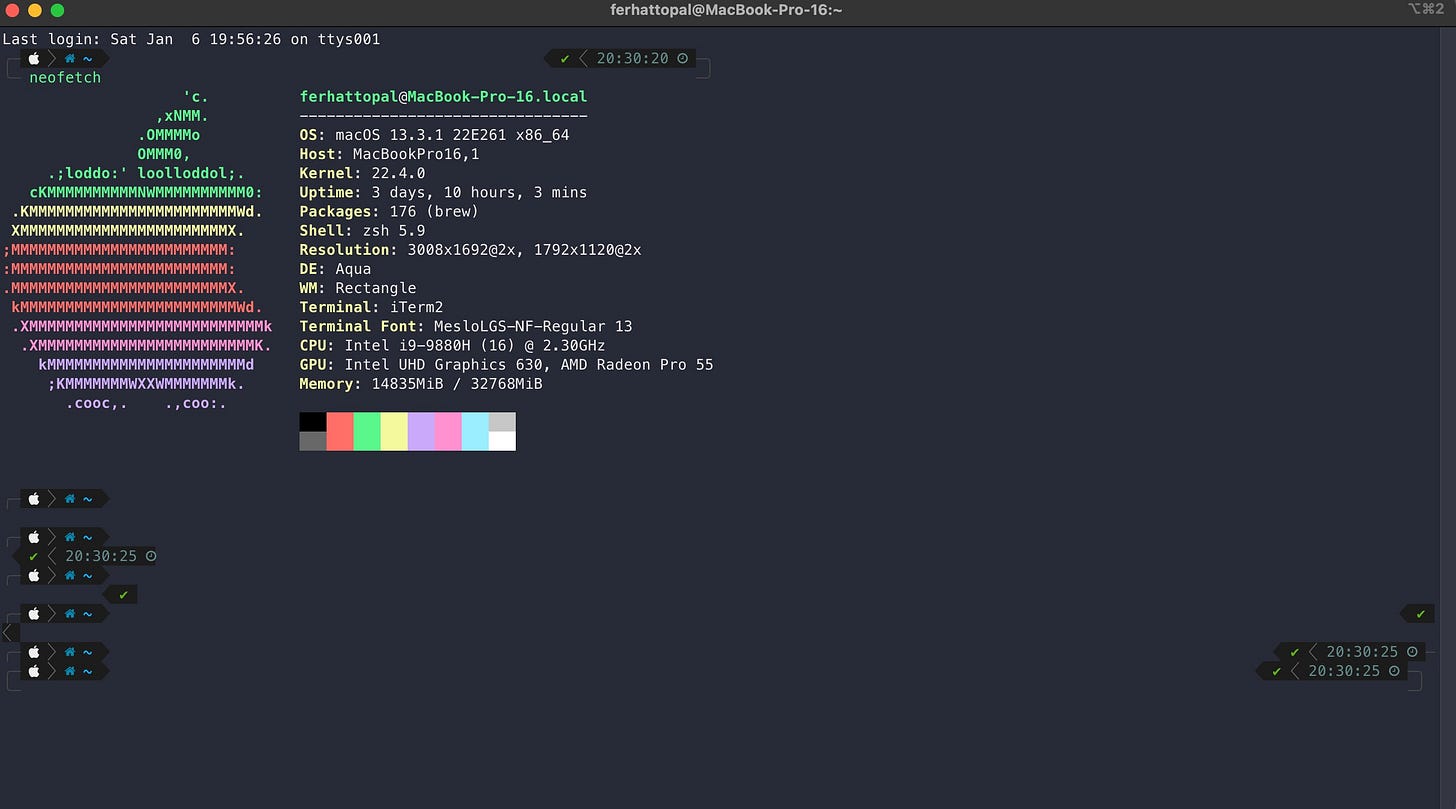This screenshot has height=809, width=1456.
Task: Click the red close window button
Action: pos(13,10)
